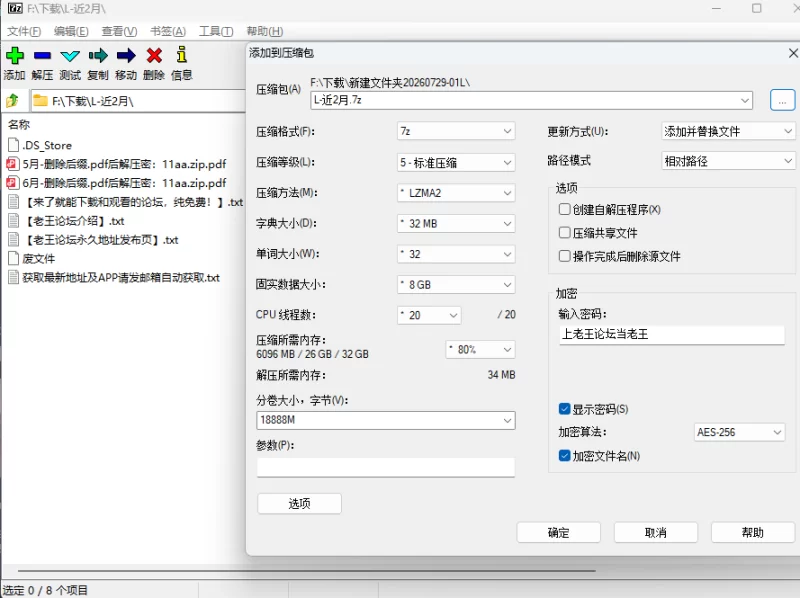The height and width of the screenshot is (598, 800).
Task: Click the folder icon in the address field
Action: [x=40, y=101]
